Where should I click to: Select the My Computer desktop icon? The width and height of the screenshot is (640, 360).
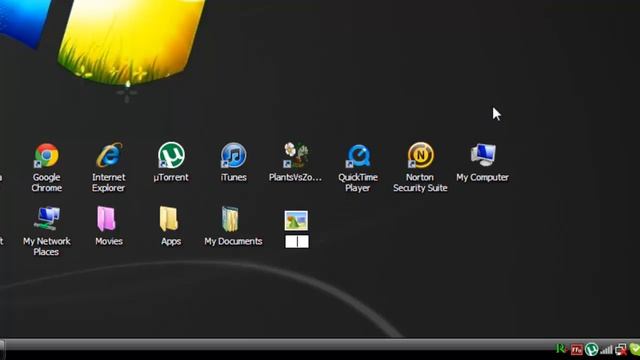coord(483,155)
